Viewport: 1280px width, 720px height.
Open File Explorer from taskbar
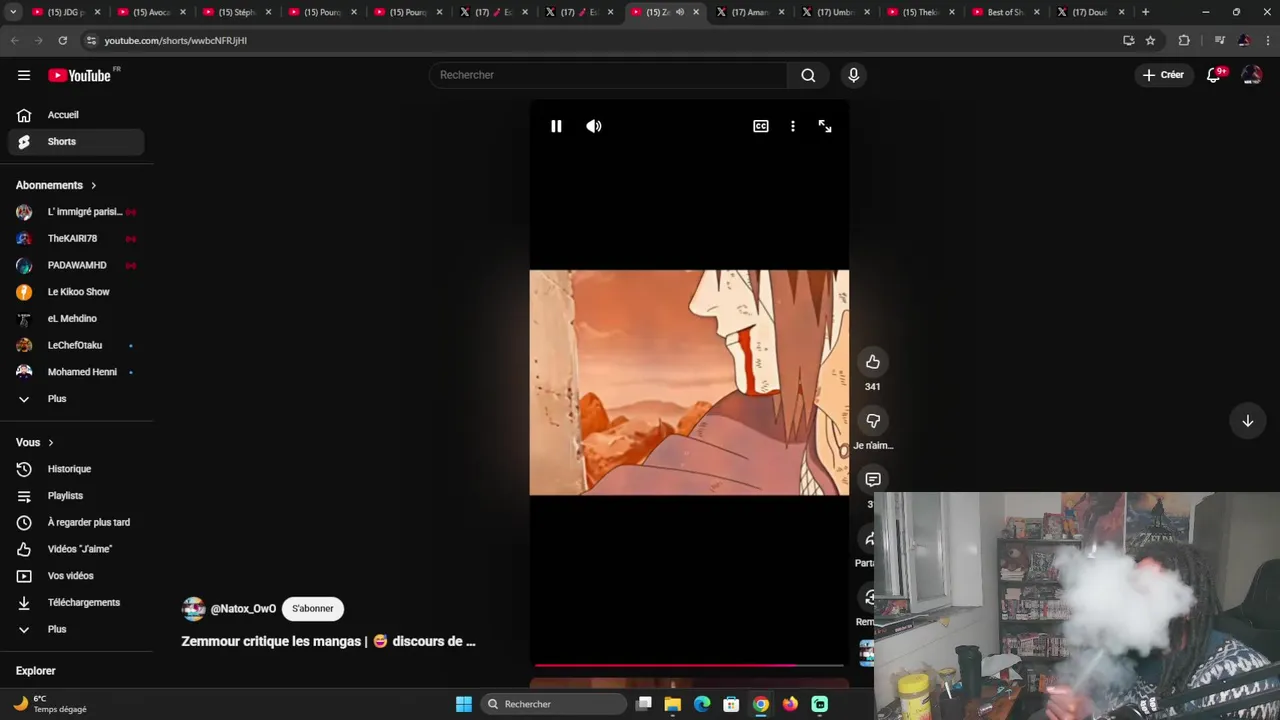[673, 704]
